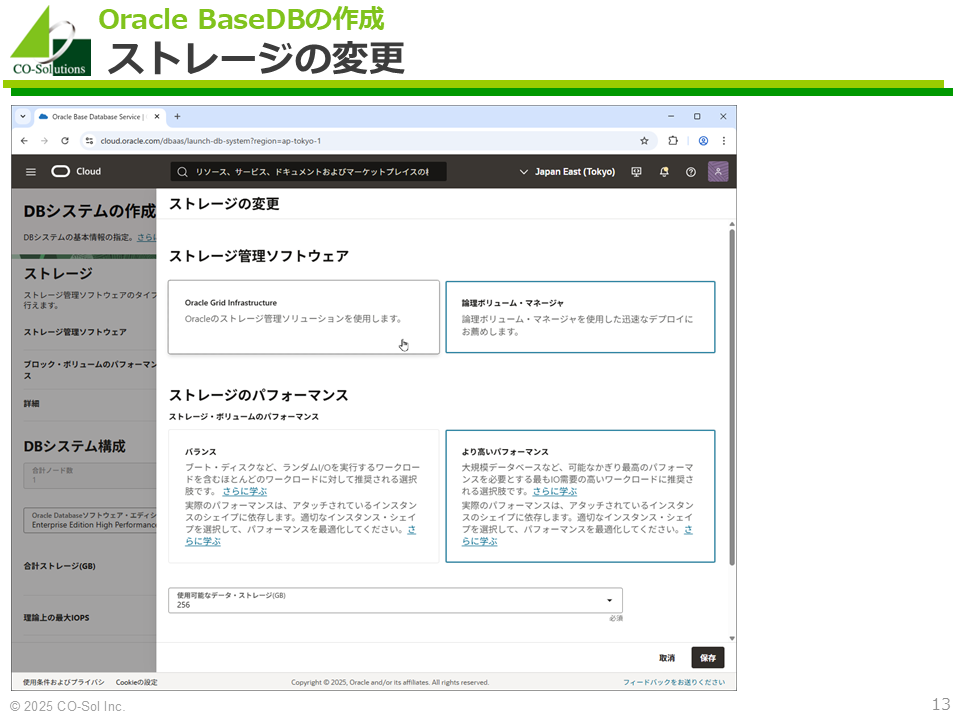Open the Oracle Cloud hamburger navigation menu

tap(31, 172)
